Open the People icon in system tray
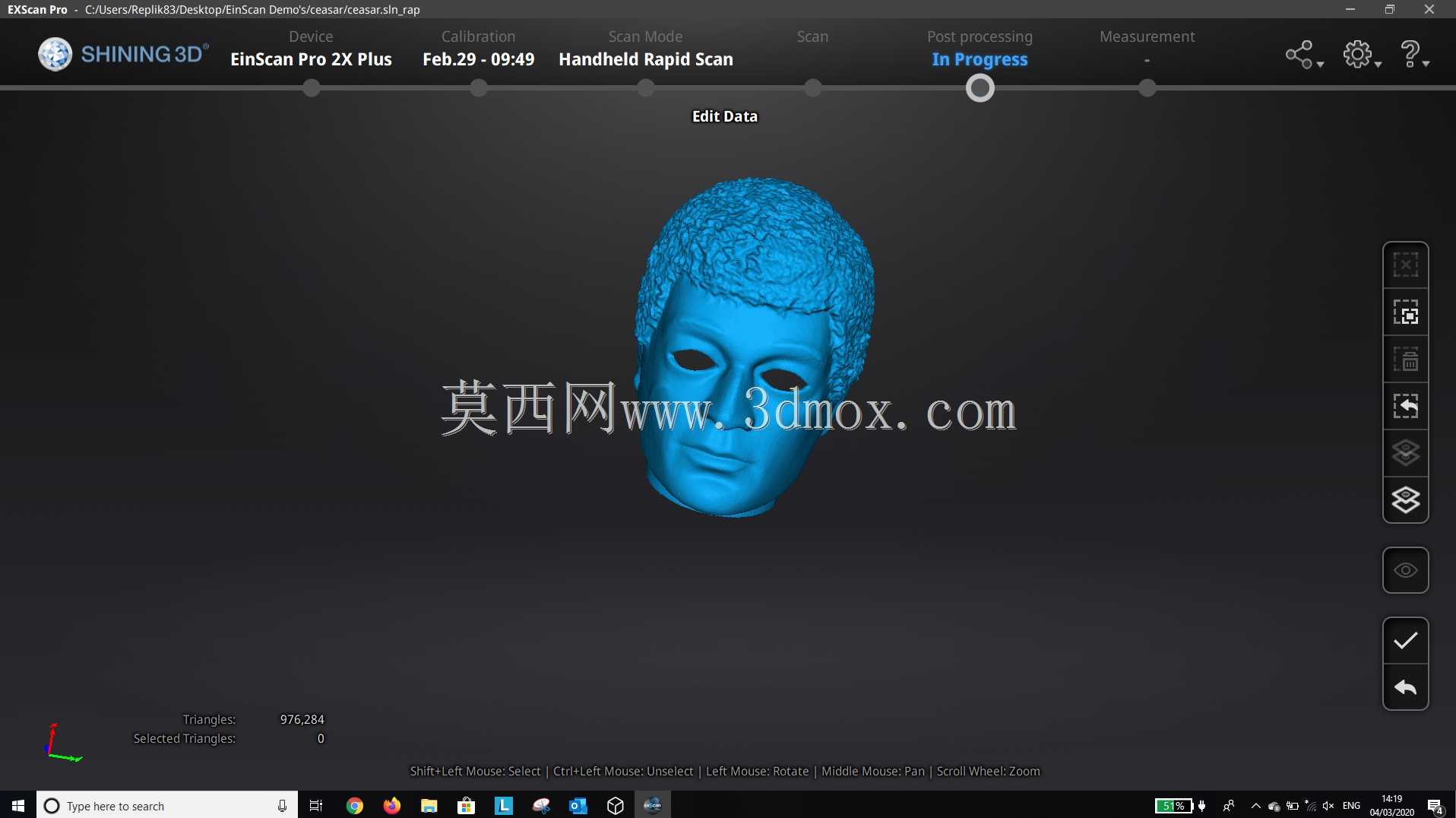The image size is (1456, 818). pos(1229,806)
